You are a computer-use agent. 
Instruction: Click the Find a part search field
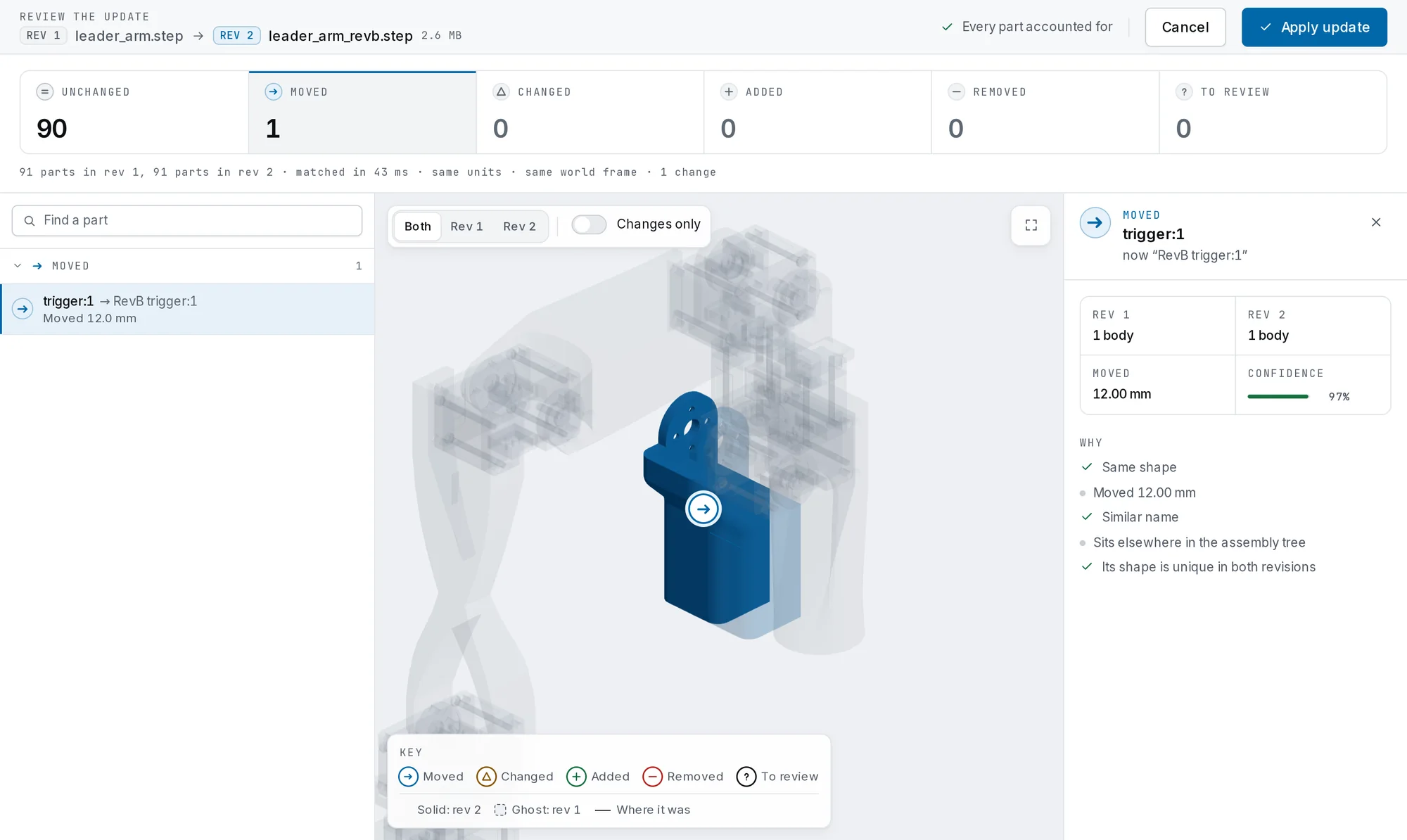tap(187, 221)
